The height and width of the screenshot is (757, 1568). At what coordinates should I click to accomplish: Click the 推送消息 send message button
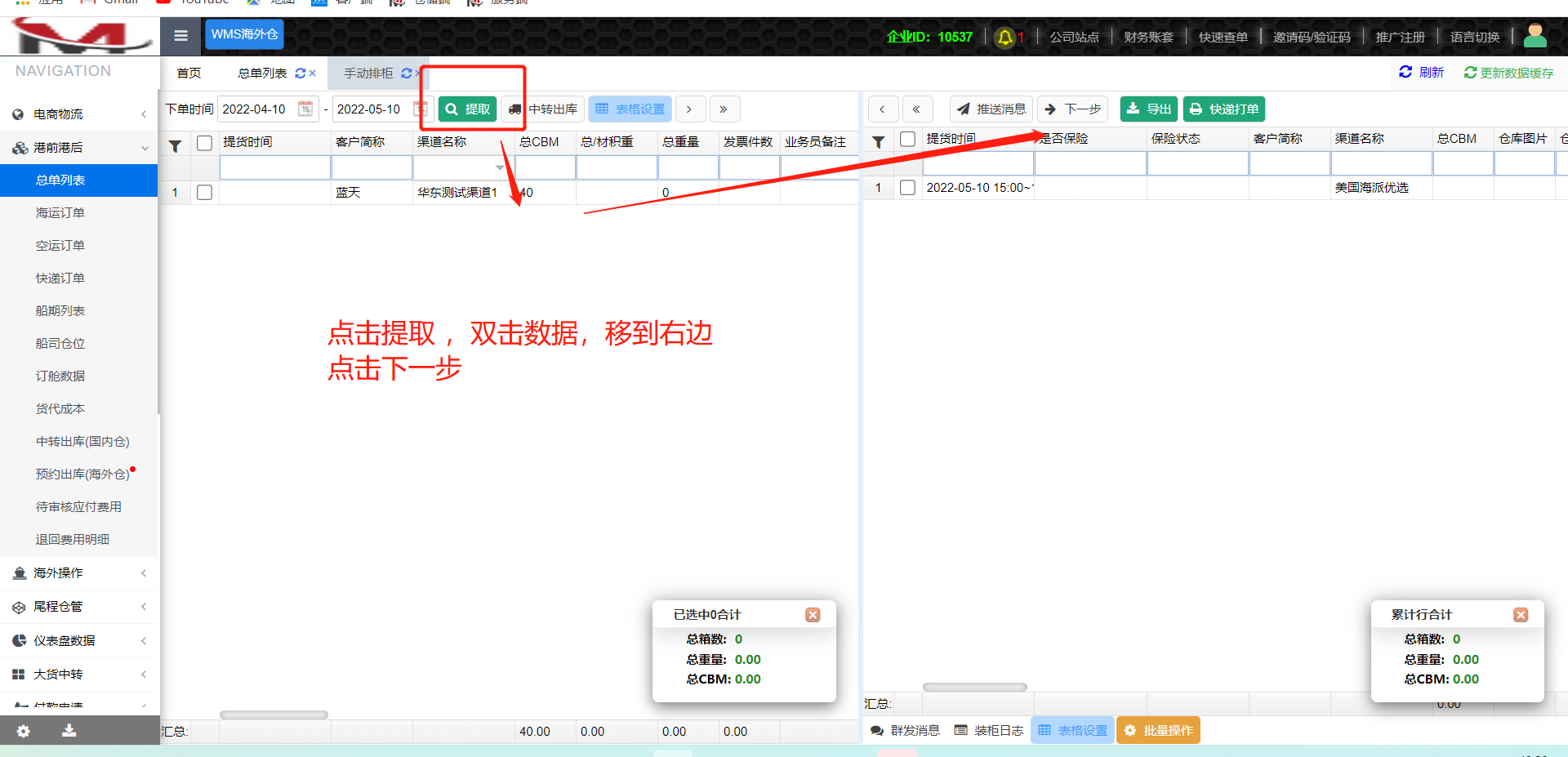pyautogui.click(x=991, y=109)
